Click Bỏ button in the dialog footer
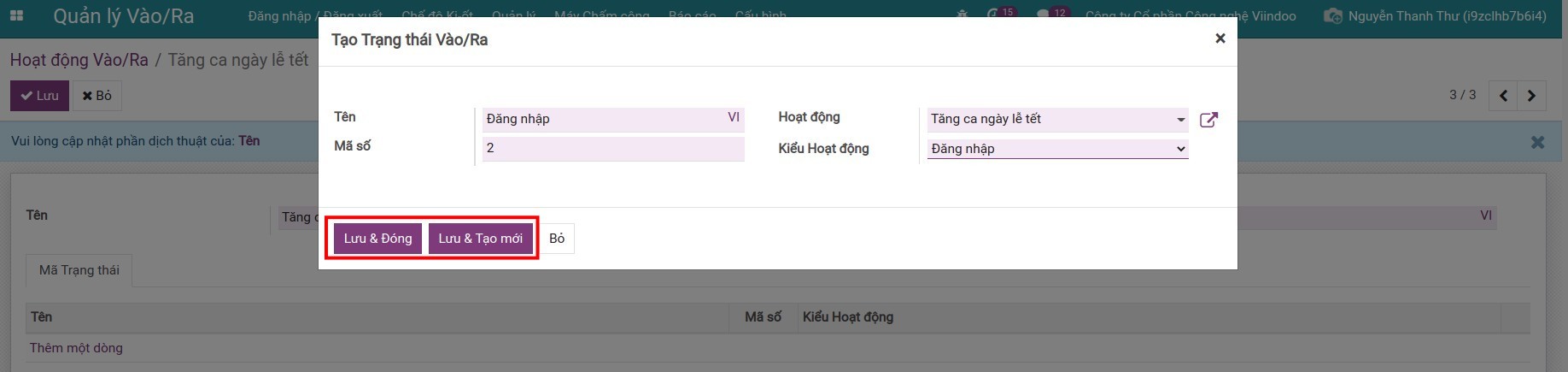Screen dimensions: 1568x372 coord(557,239)
